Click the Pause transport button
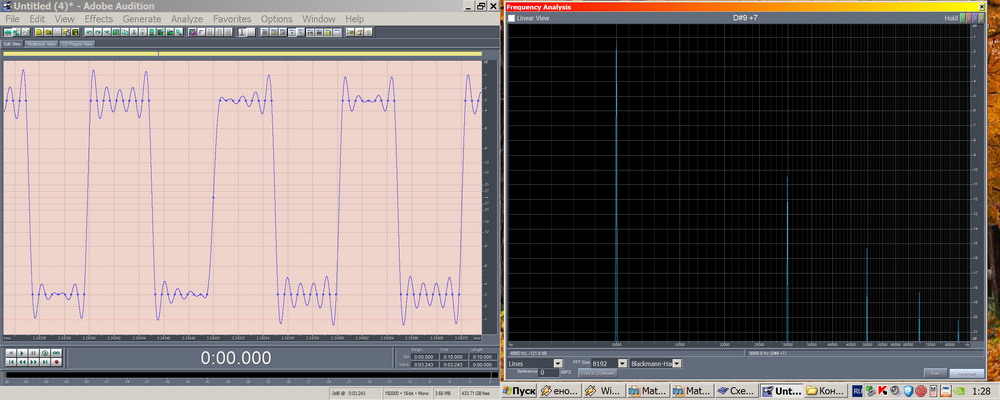The height and width of the screenshot is (400, 1000). (34, 353)
